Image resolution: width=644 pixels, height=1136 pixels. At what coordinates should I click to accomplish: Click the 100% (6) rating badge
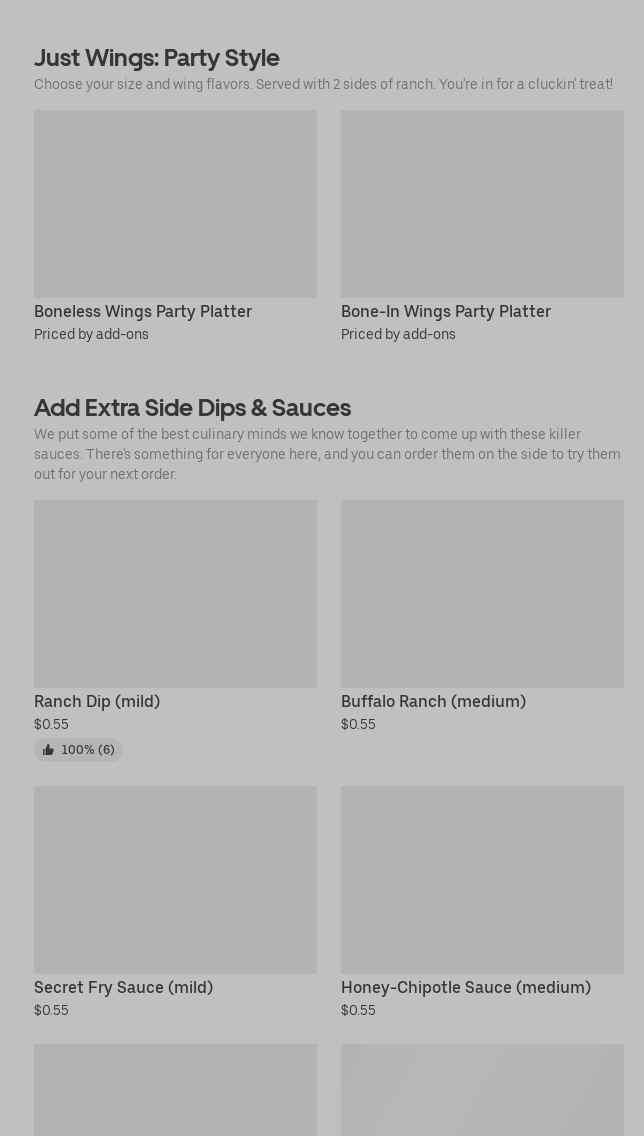78,750
